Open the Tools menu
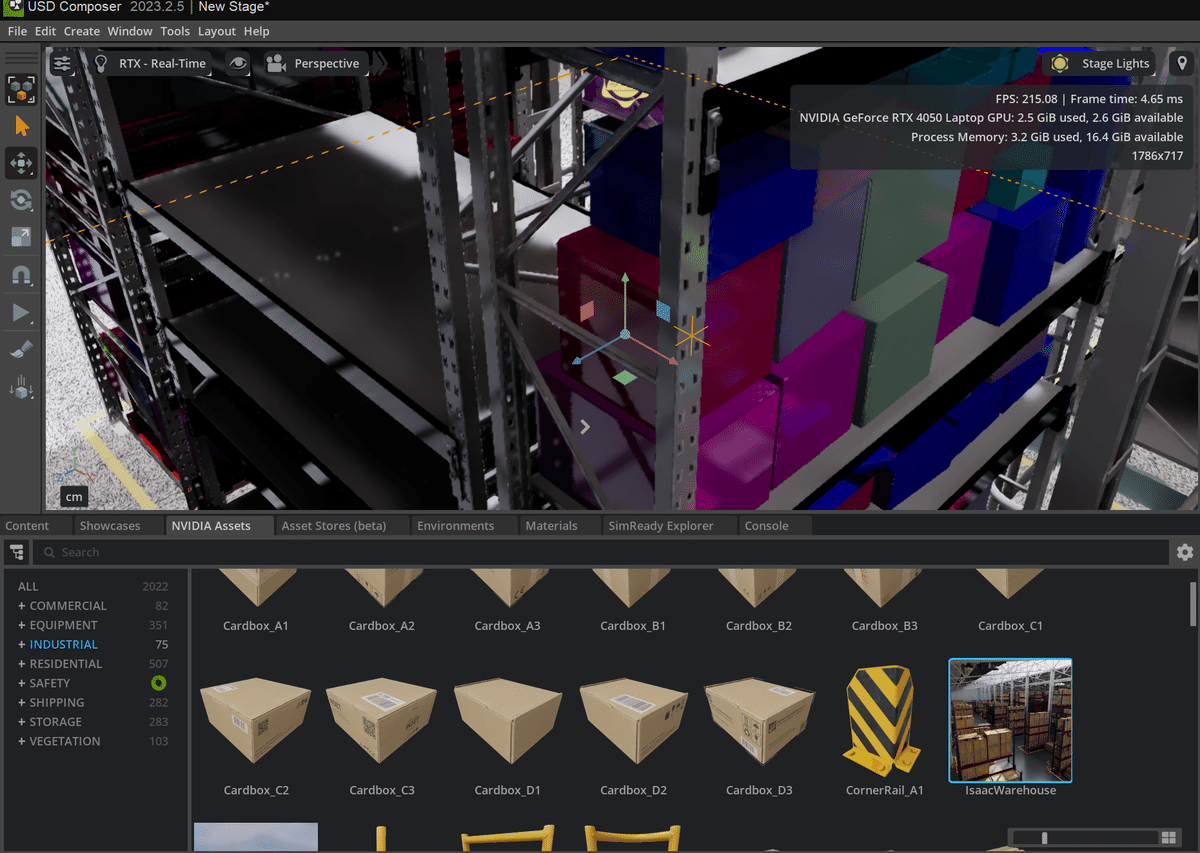Image resolution: width=1200 pixels, height=853 pixels. tap(175, 31)
